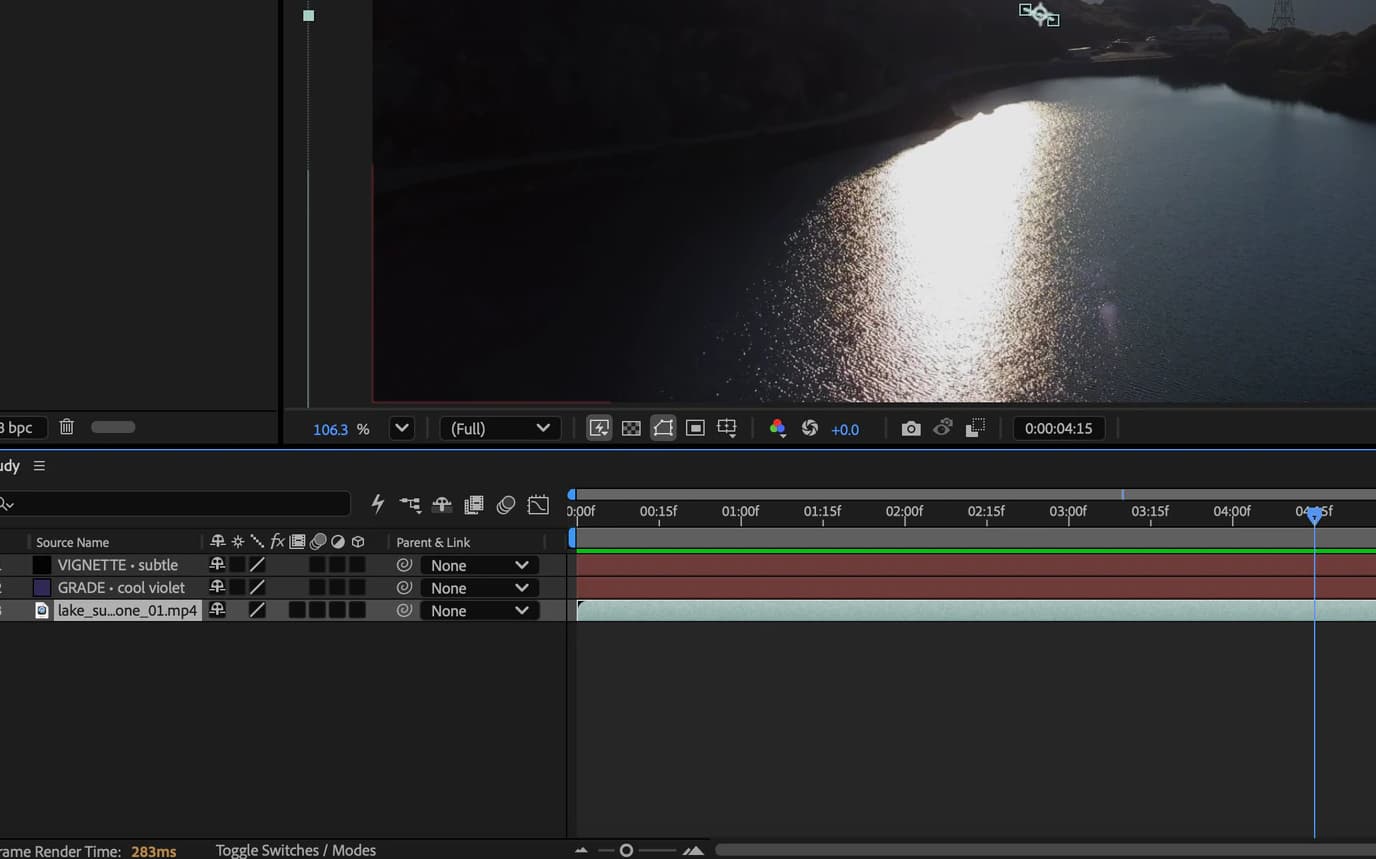Screen dimensions: 1376x859
Task: Click the bpc color depth button
Action: coord(17,427)
